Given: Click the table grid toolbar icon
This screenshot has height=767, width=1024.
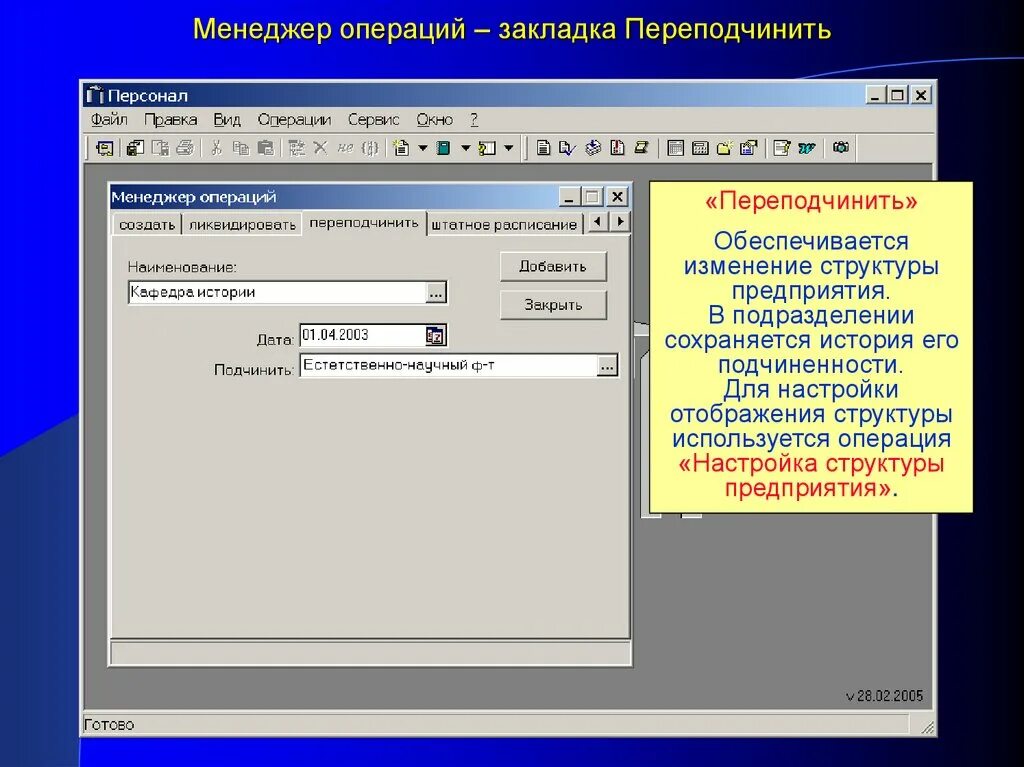Looking at the screenshot, I should coord(676,148).
